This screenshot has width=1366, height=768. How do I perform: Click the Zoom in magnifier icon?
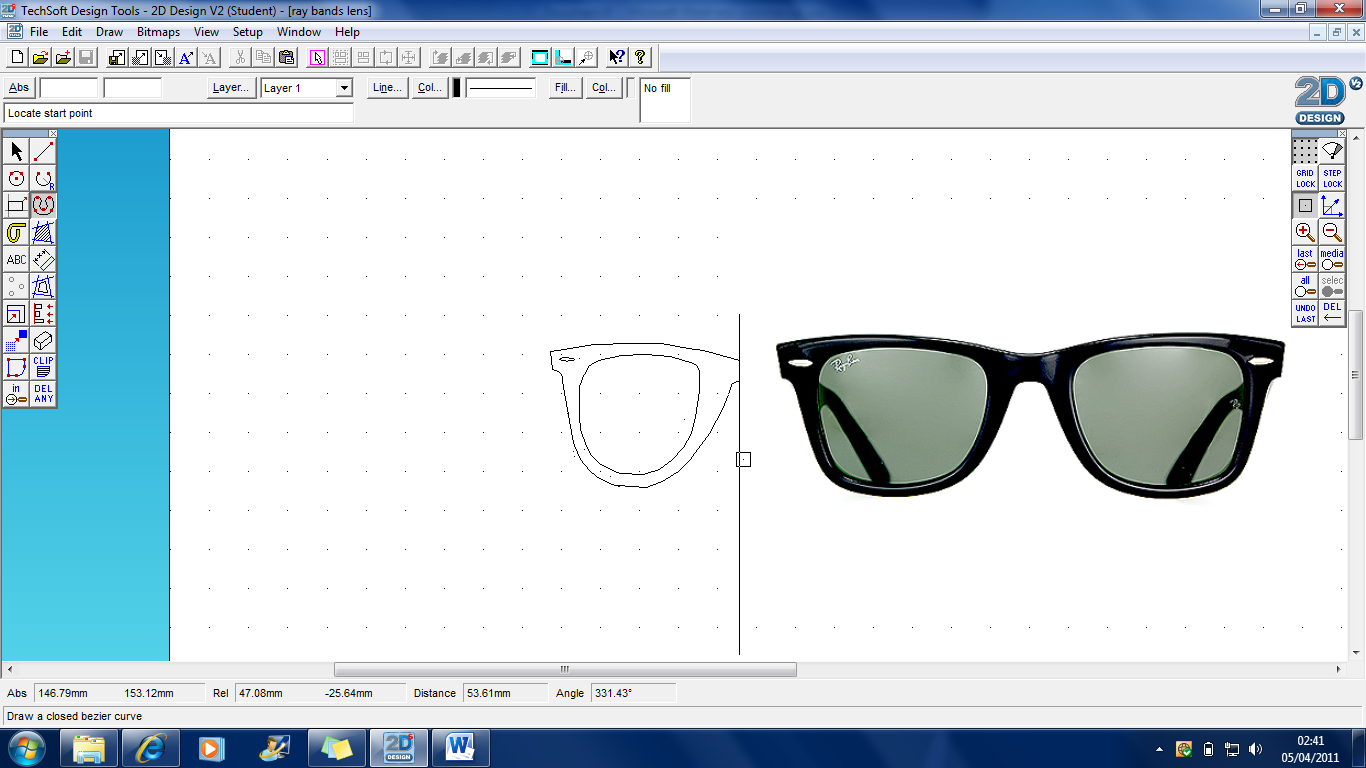(x=1305, y=233)
